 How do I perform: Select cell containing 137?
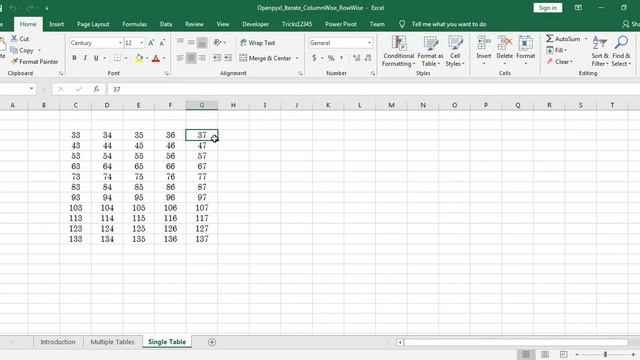coord(202,239)
